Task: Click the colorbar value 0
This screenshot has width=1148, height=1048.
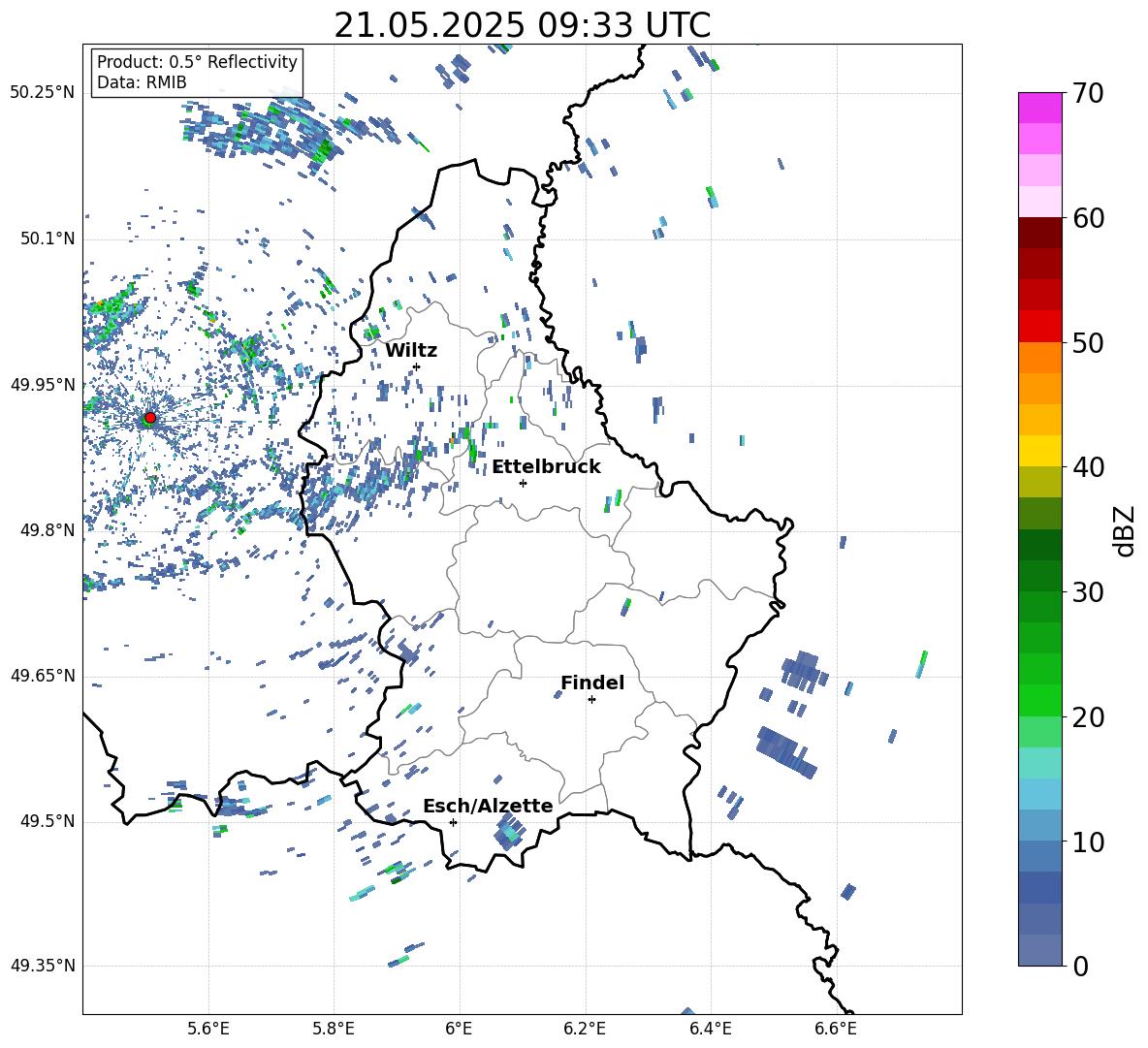Action: tap(1080, 966)
